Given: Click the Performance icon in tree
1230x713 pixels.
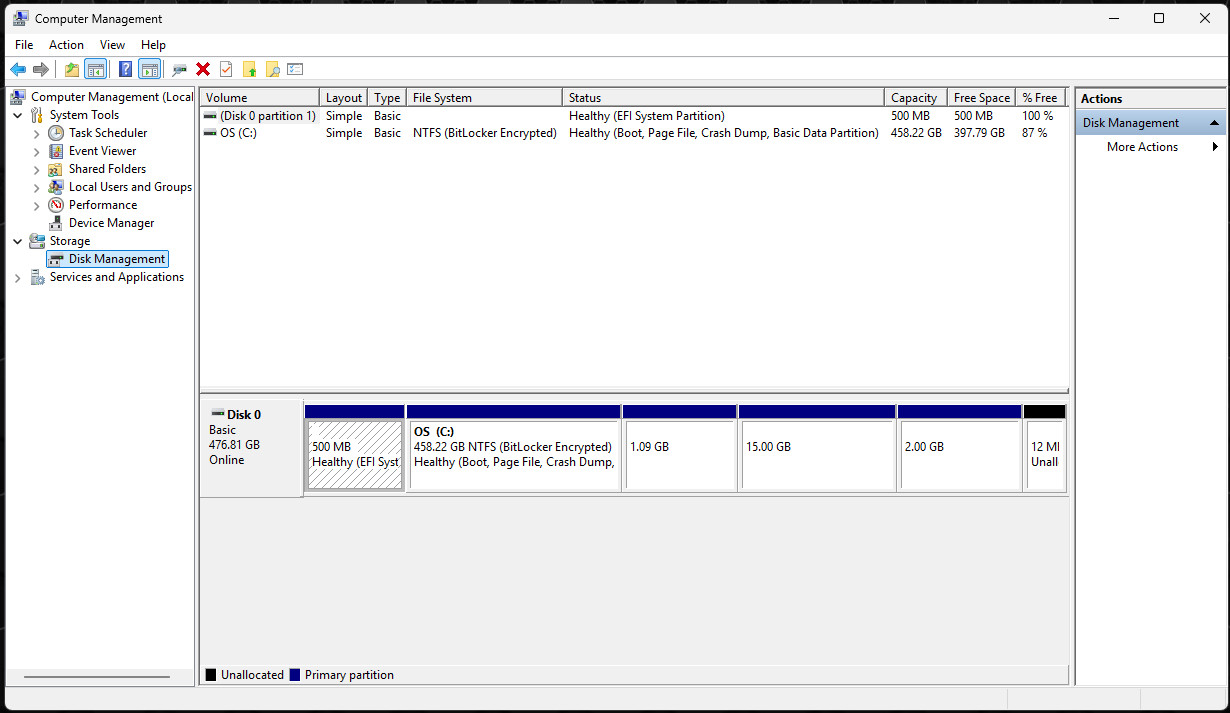Looking at the screenshot, I should coord(56,205).
